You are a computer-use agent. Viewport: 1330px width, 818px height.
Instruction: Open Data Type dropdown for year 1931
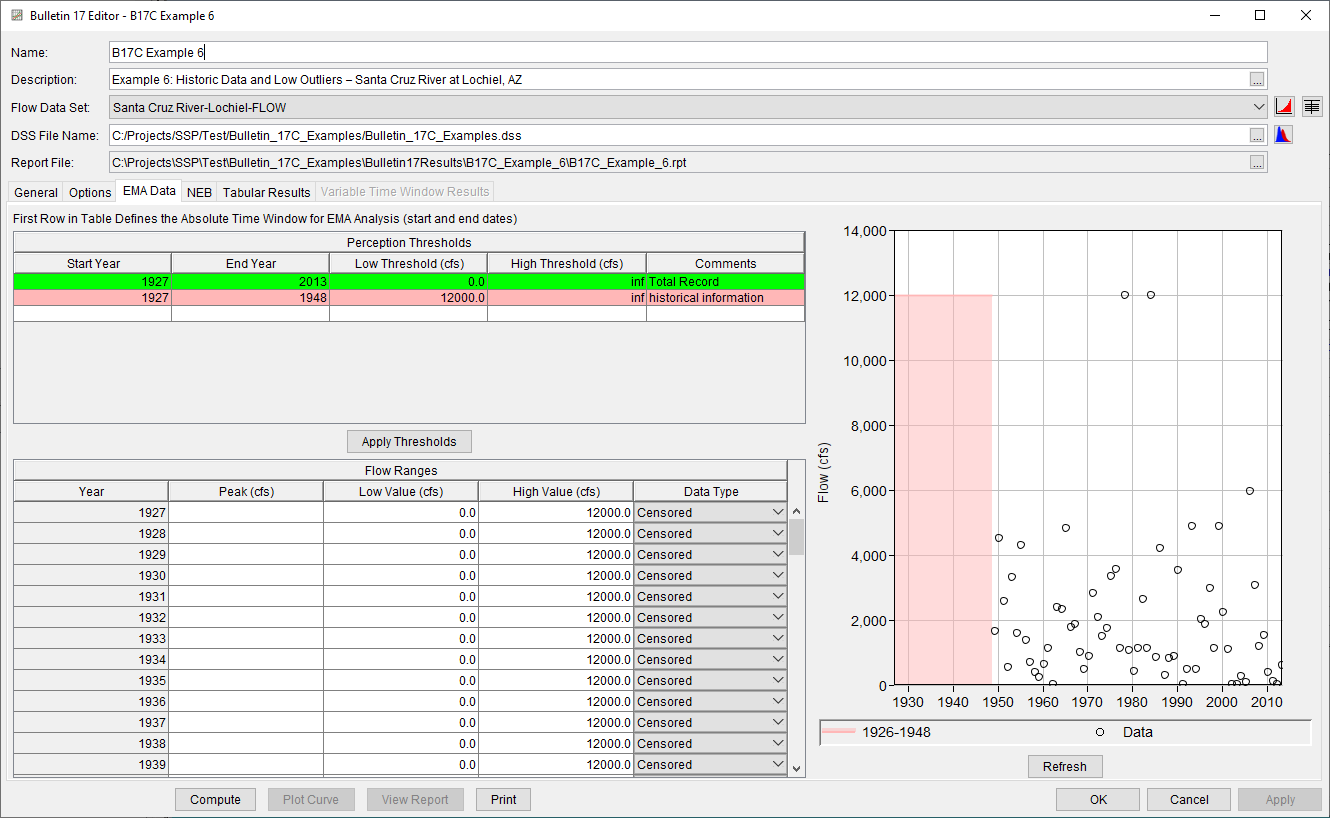click(x=778, y=596)
